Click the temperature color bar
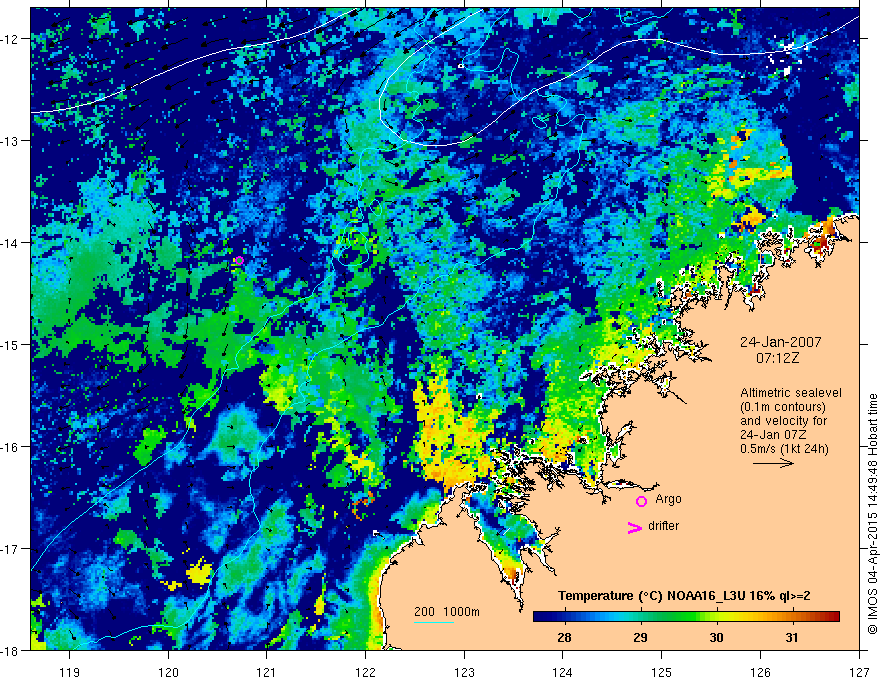Image resolution: width=880 pixels, height=680 pixels. (686, 617)
